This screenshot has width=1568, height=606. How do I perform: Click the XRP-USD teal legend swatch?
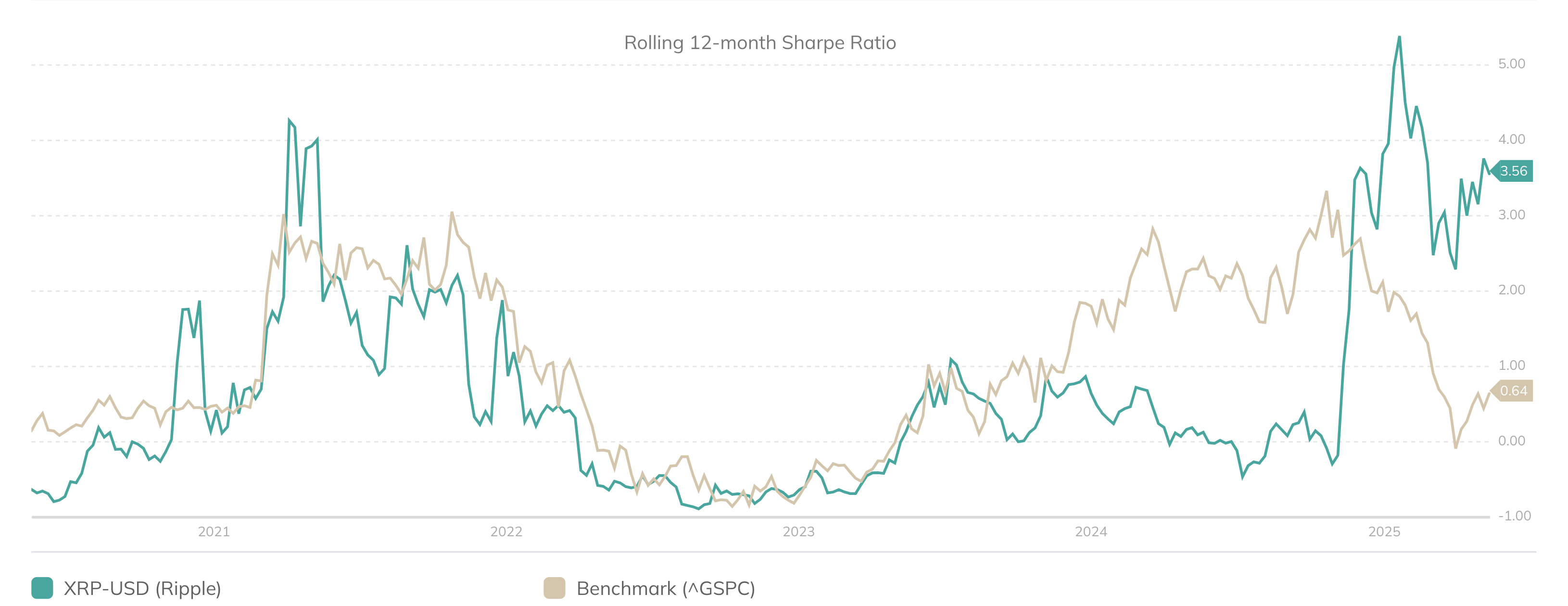tap(42, 588)
